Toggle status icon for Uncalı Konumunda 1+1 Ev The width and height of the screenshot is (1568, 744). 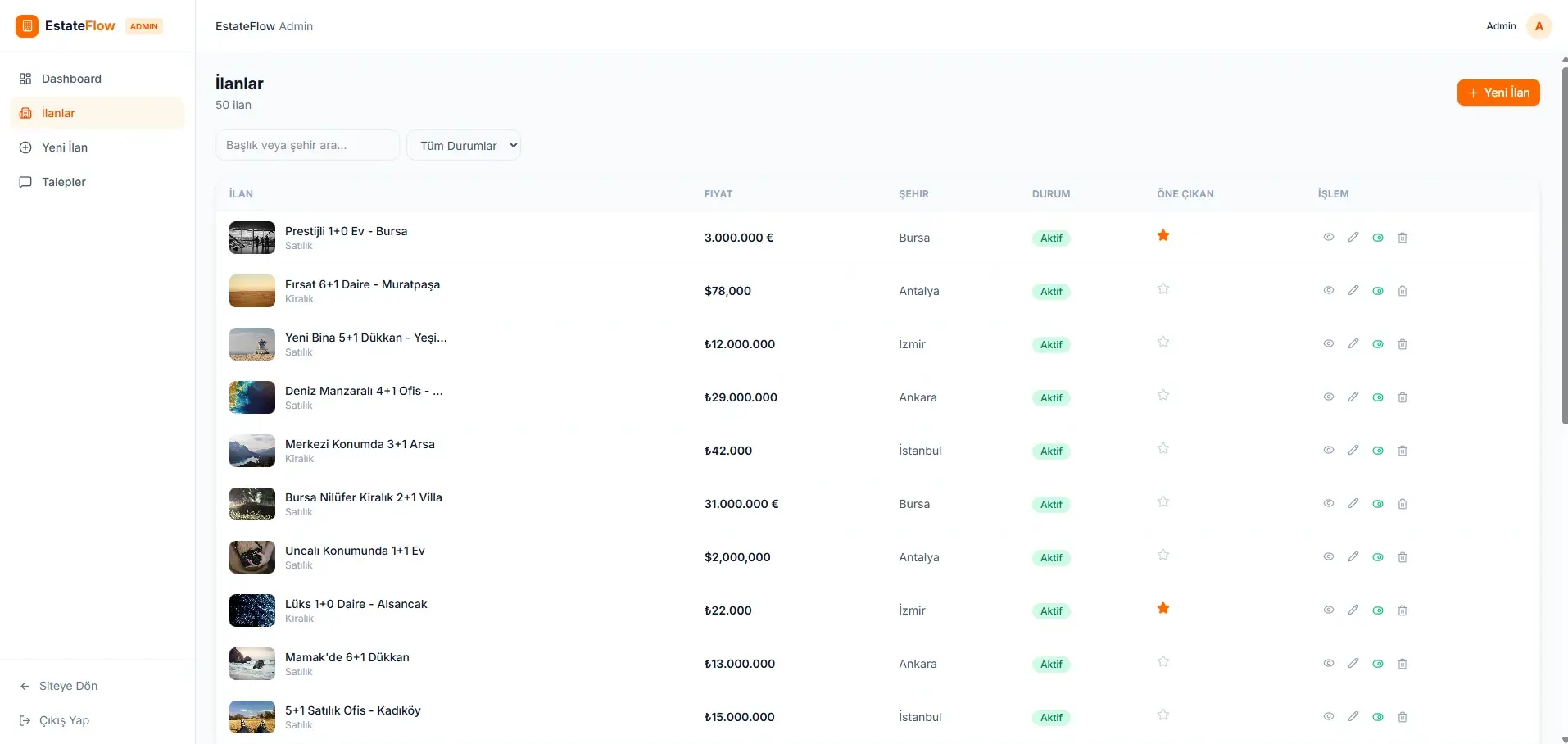1378,557
